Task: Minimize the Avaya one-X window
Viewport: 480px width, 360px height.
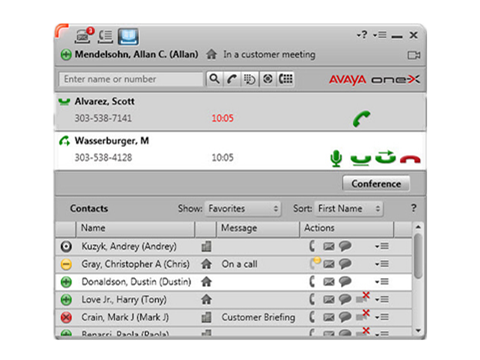Action: click(x=397, y=36)
